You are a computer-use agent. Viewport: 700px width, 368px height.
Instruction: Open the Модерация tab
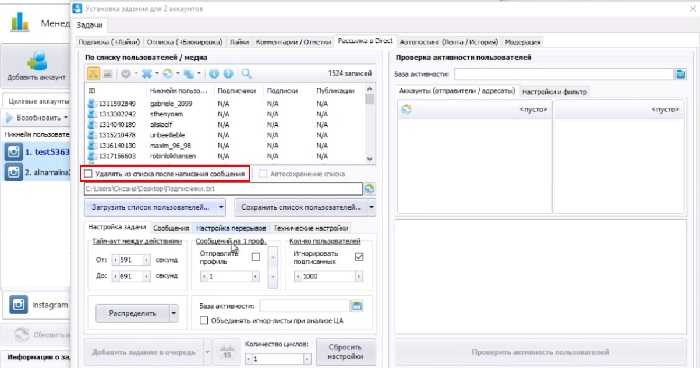(522, 42)
